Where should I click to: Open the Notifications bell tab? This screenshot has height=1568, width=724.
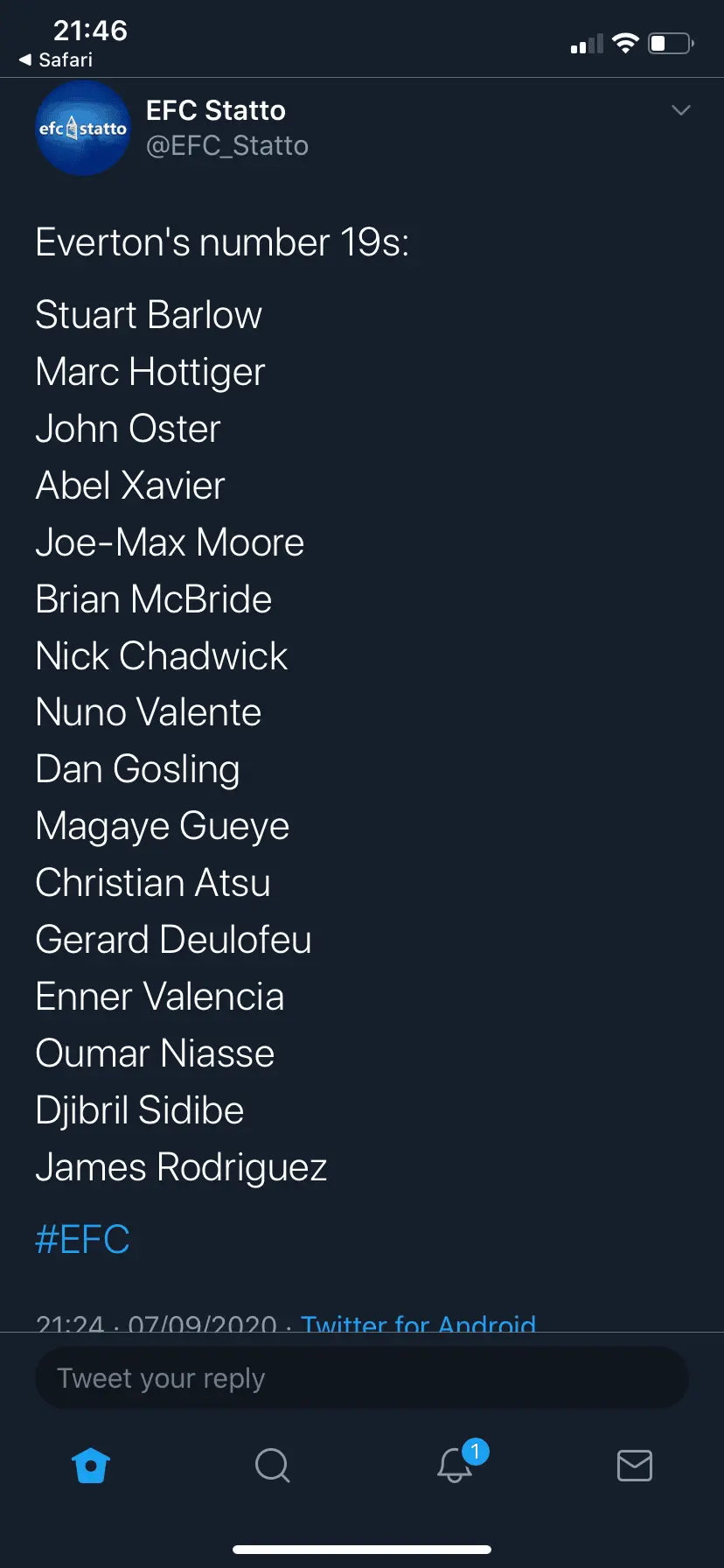(x=455, y=1466)
